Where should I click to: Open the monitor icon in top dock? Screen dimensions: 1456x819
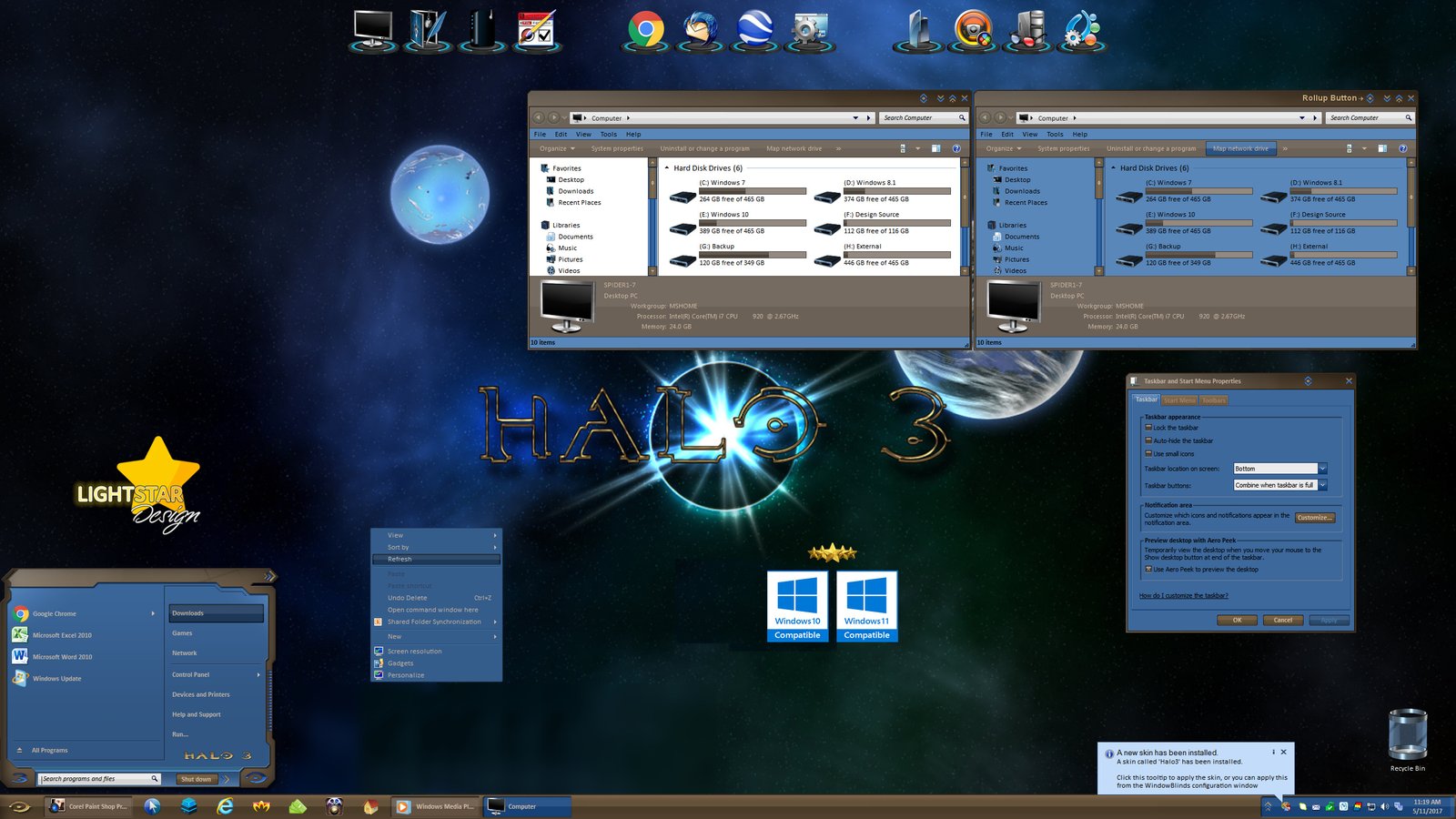[373, 30]
